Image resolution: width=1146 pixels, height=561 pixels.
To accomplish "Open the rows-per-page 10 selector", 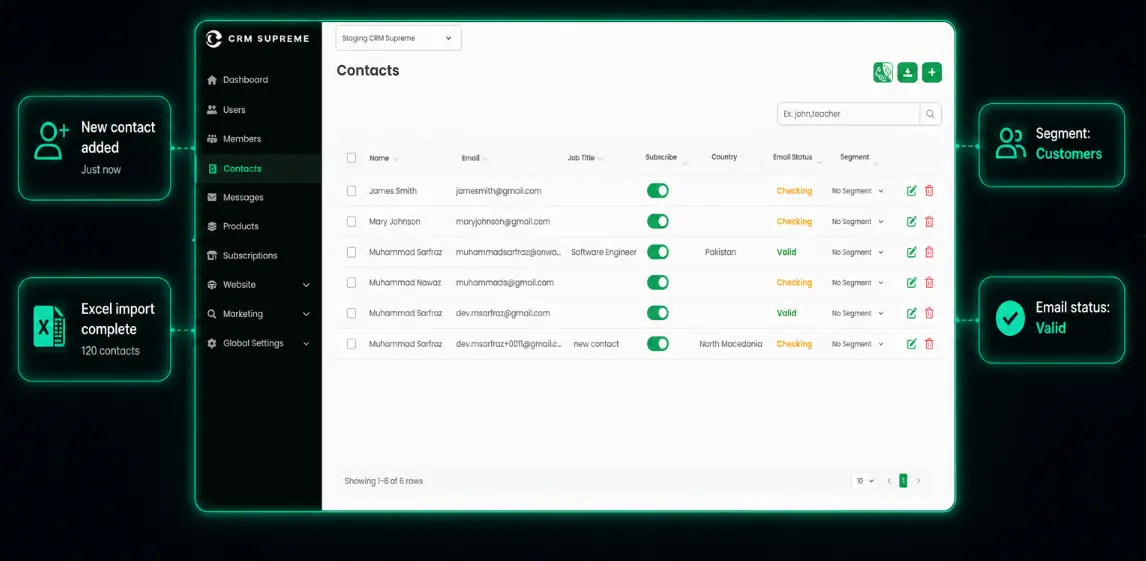I will (x=865, y=481).
